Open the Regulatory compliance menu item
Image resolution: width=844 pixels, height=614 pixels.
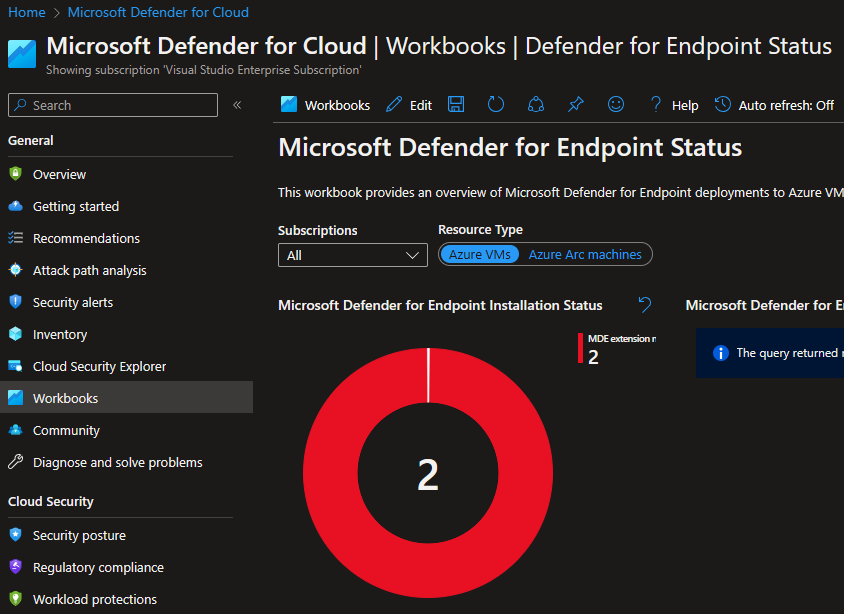pos(97,567)
